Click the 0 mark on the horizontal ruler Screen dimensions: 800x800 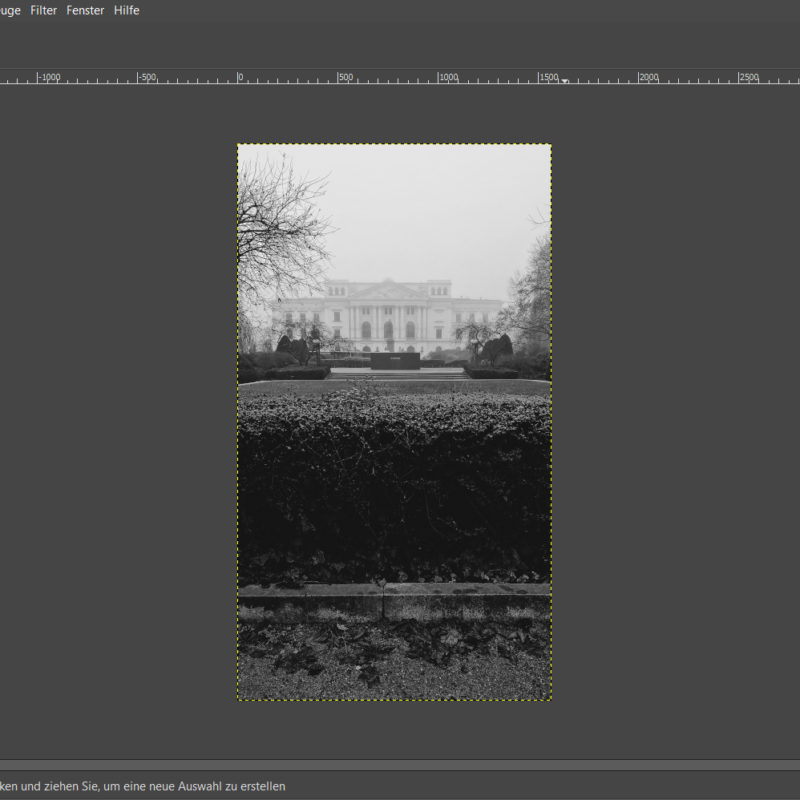click(240, 77)
